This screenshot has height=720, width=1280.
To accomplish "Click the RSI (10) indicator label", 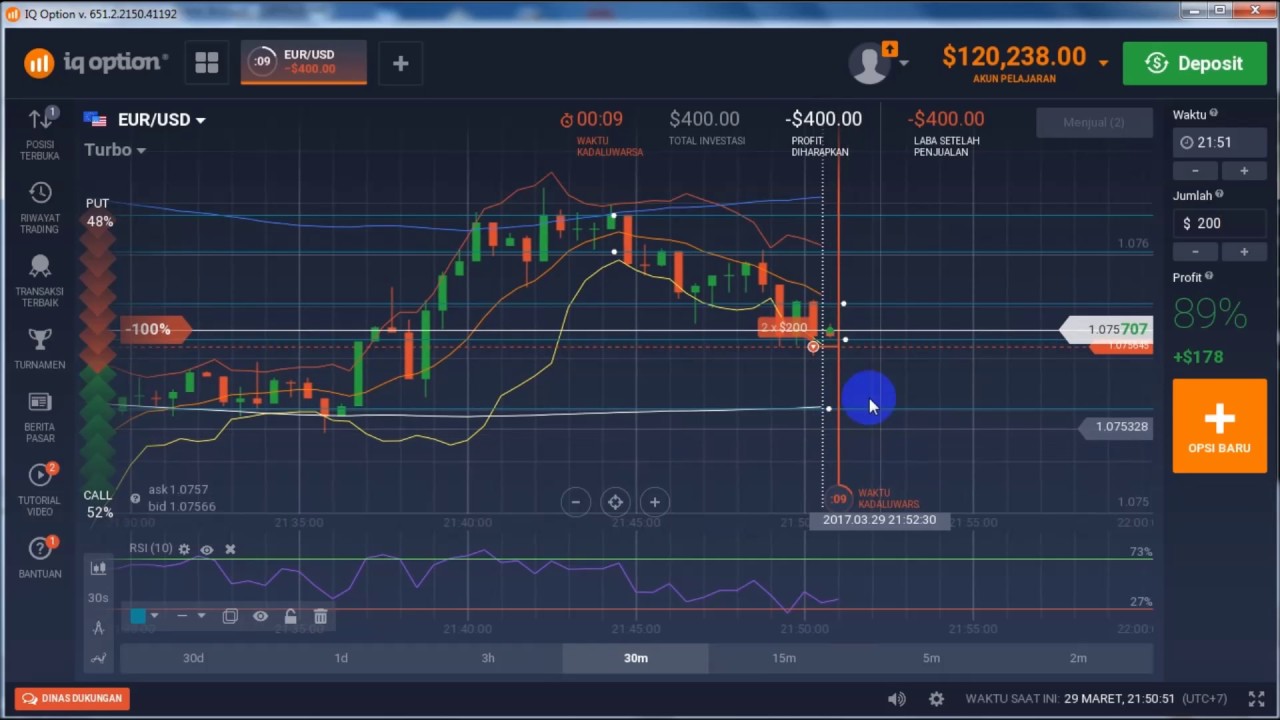I will [150, 548].
